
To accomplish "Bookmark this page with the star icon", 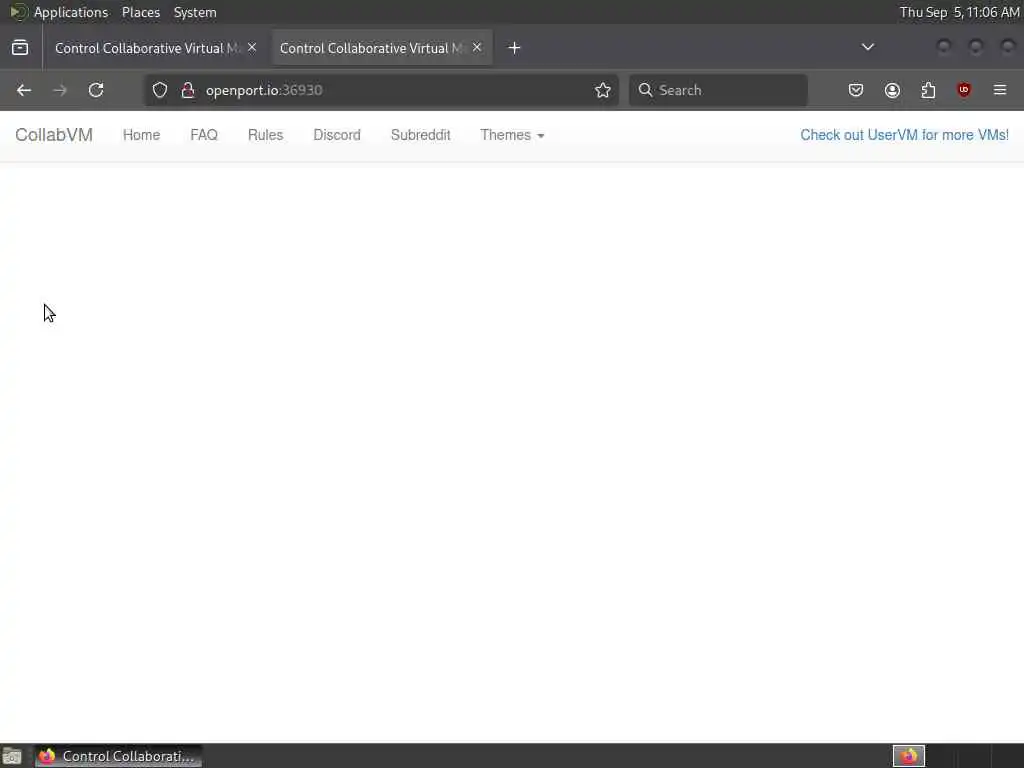I will pyautogui.click(x=603, y=90).
